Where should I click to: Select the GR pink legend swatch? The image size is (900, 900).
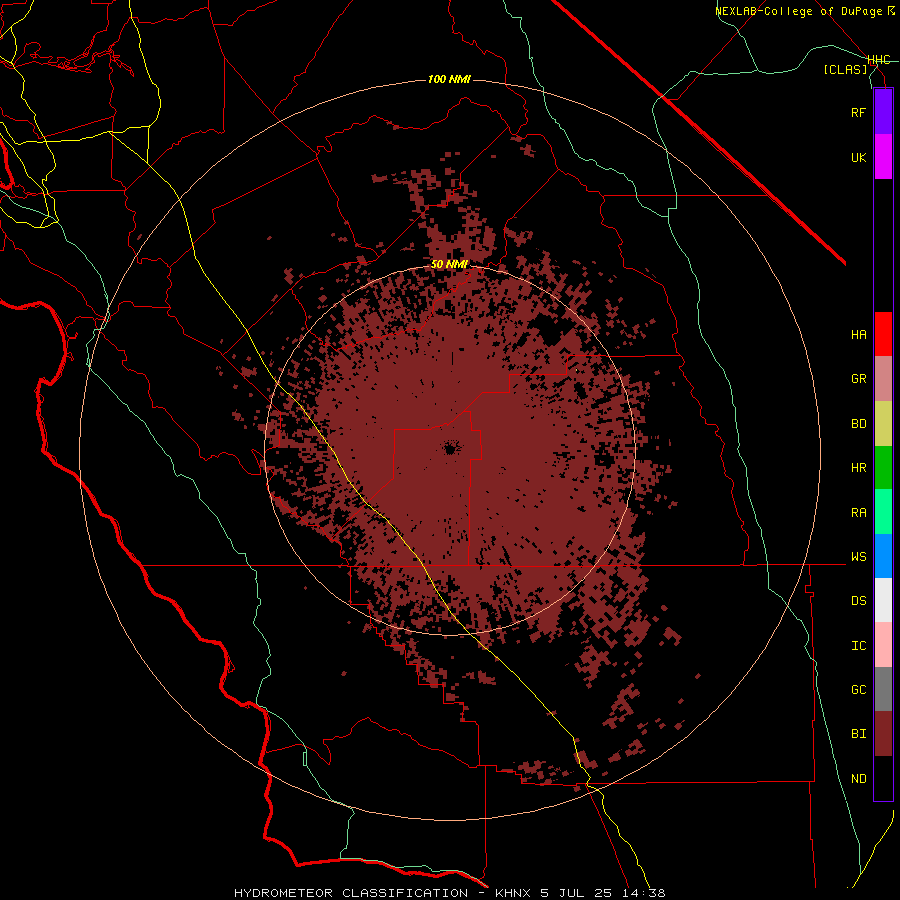pyautogui.click(x=883, y=379)
